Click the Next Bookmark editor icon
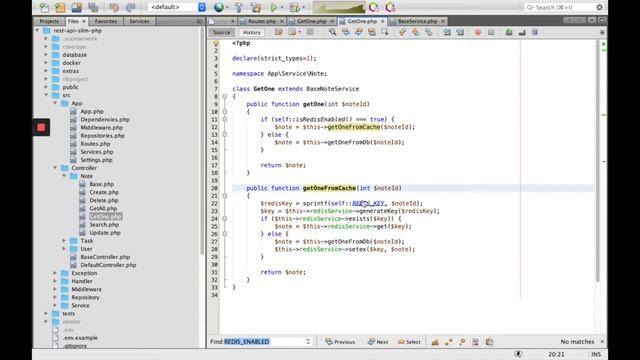This screenshot has width=640, height=360. point(416,32)
